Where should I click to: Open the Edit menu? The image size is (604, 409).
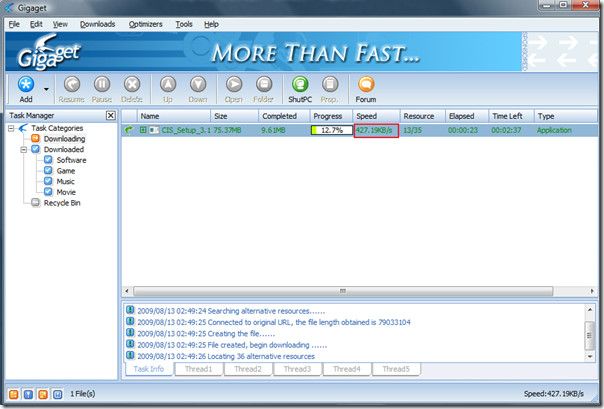36,24
